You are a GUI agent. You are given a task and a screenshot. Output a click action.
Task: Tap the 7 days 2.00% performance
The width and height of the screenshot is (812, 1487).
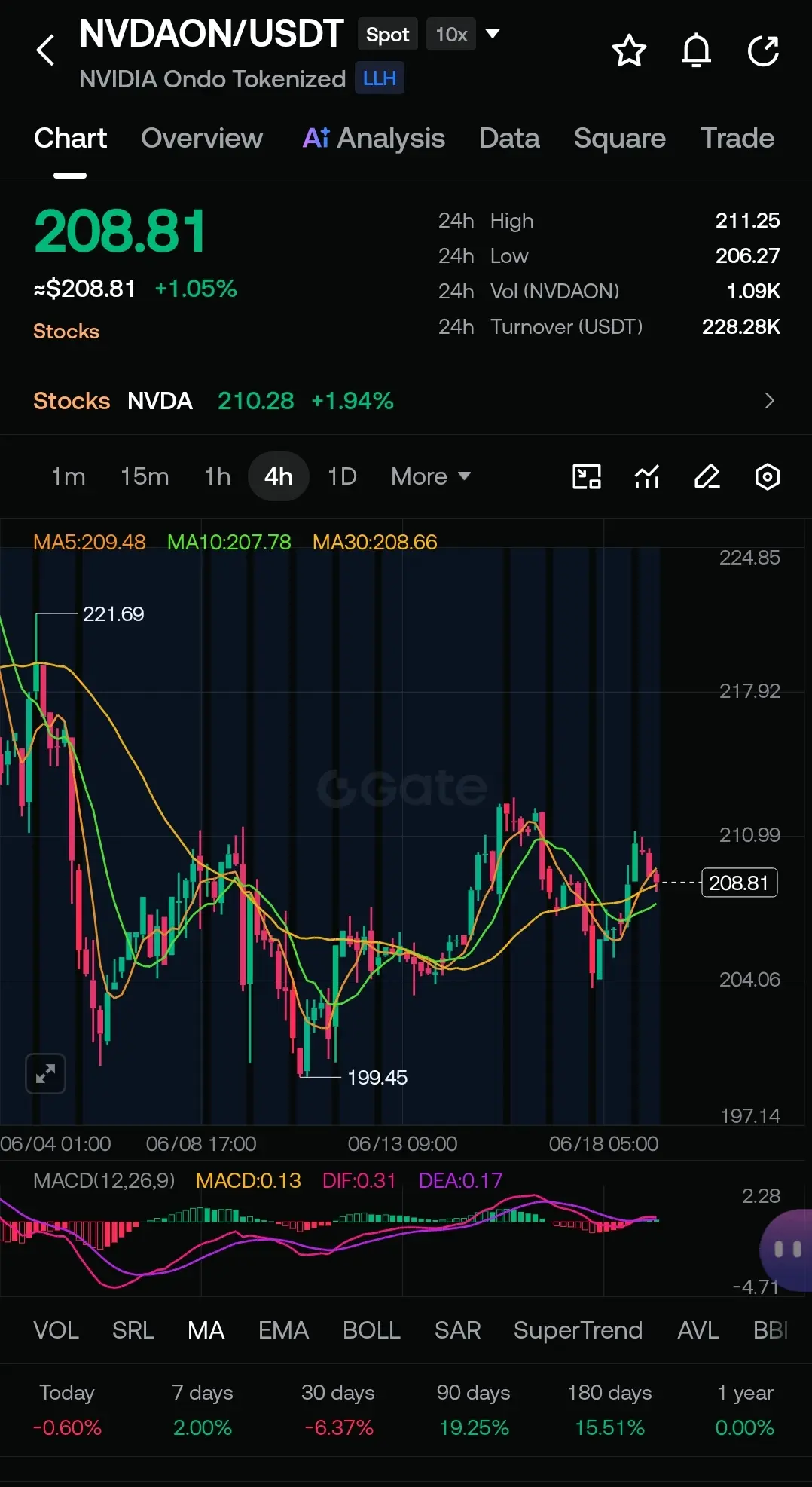203,1410
